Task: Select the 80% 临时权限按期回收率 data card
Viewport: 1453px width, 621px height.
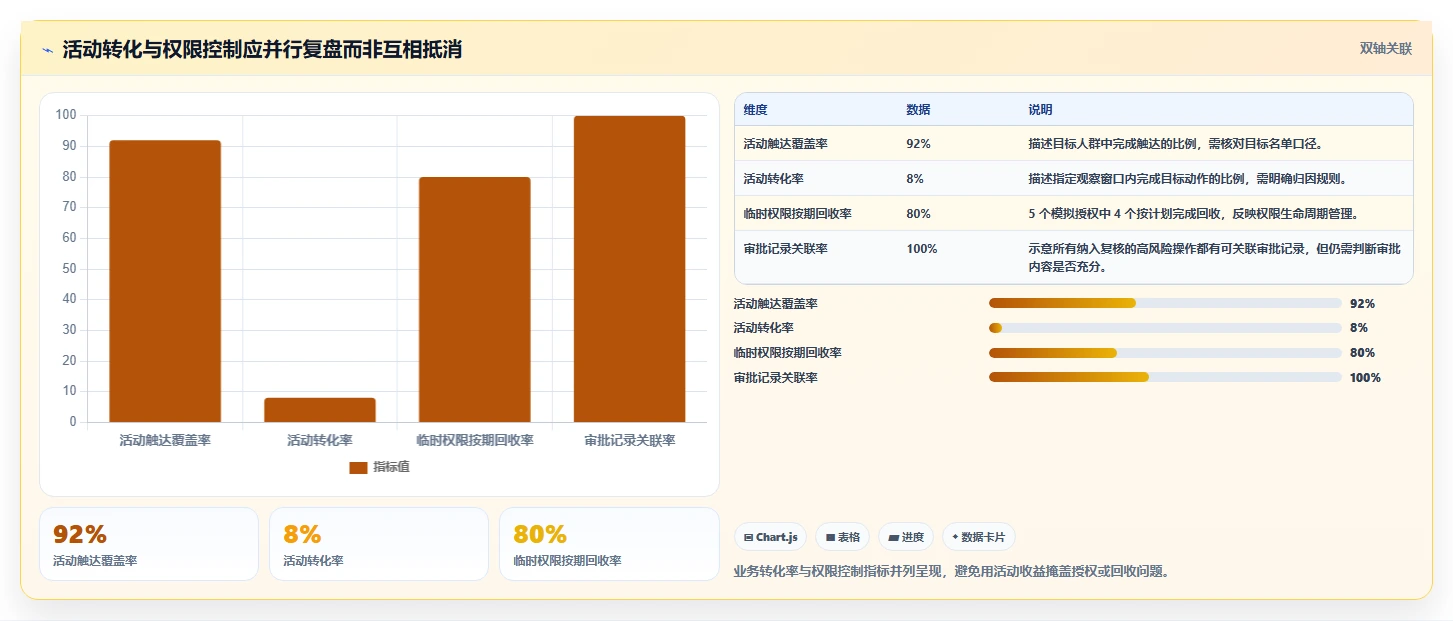Action: click(x=609, y=544)
